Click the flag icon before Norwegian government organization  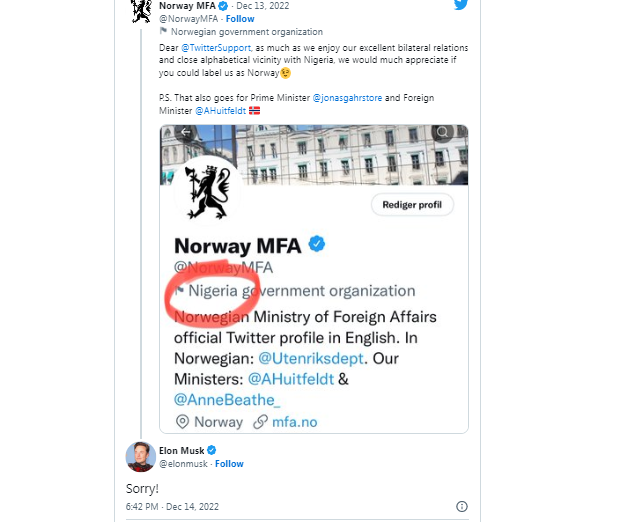163,31
